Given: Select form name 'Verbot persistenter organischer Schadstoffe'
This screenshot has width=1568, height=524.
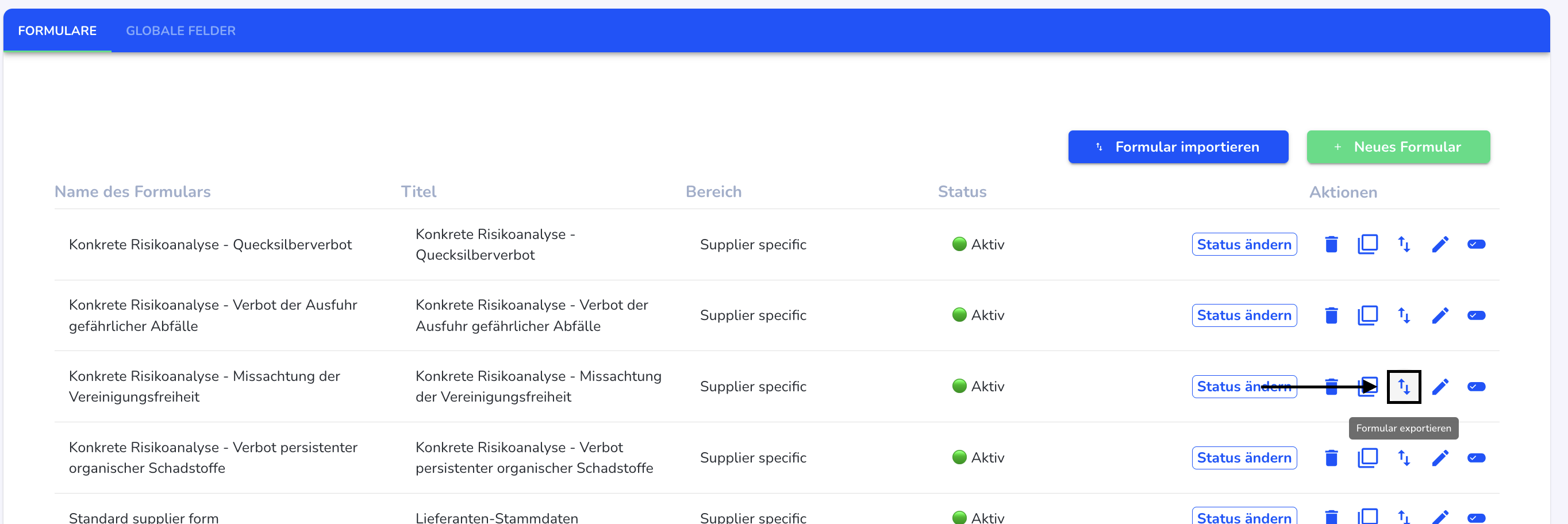Looking at the screenshot, I should (x=213, y=458).
